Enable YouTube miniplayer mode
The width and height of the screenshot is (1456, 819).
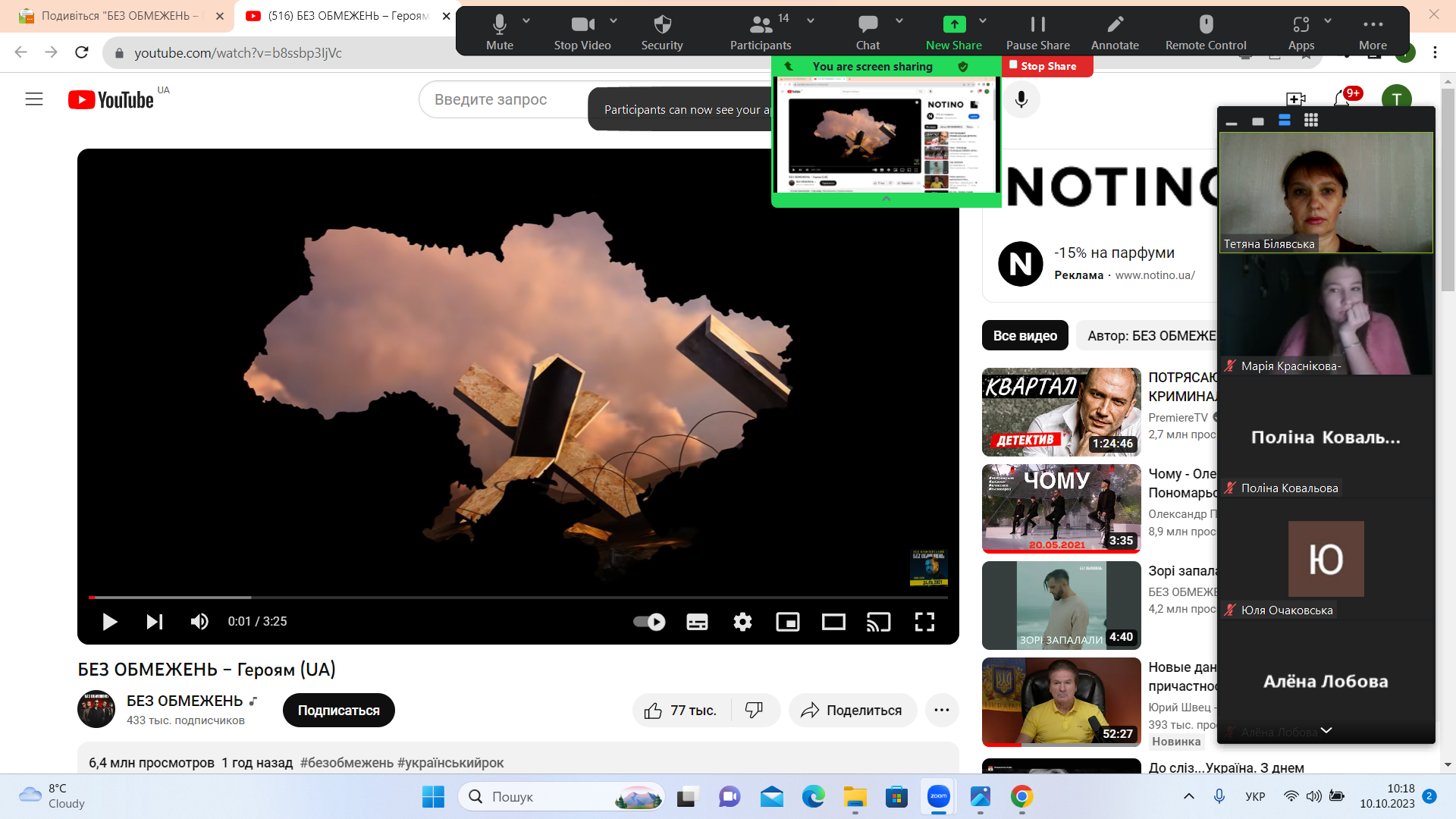pyautogui.click(x=788, y=622)
